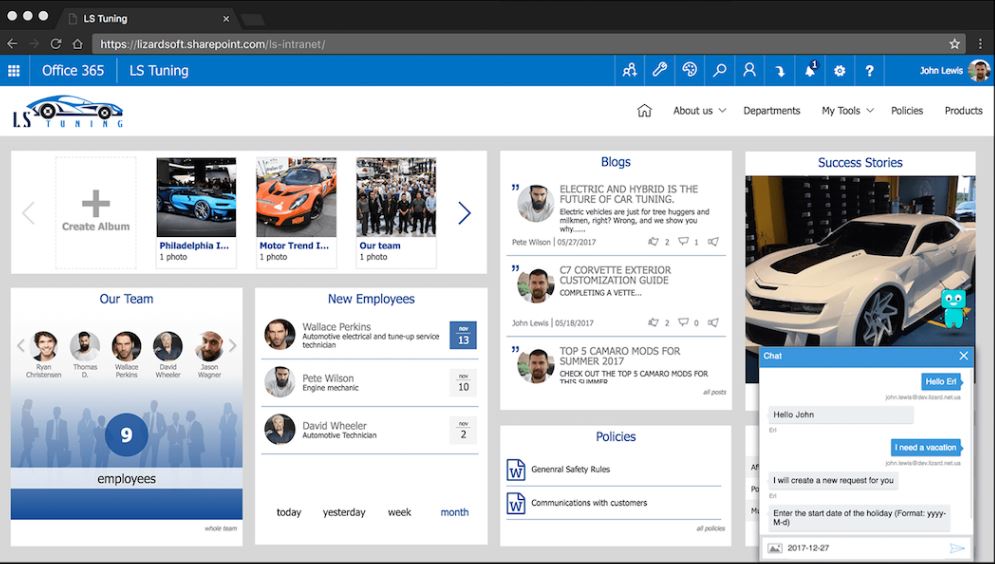995x564 pixels.
Task: Open the browser three-dot menu
Action: pos(980,44)
